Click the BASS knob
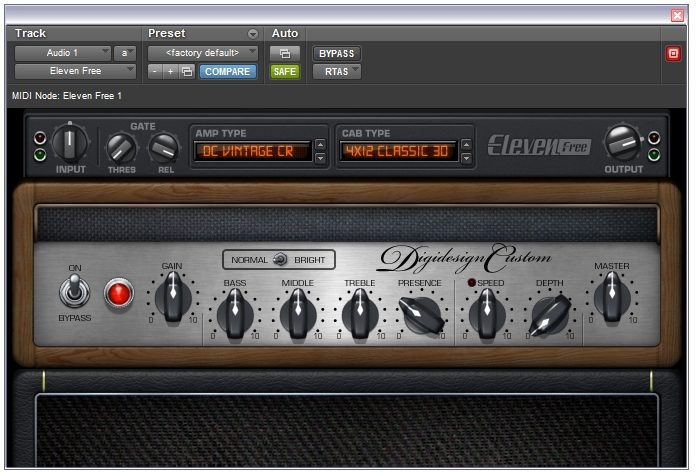Viewport: 696px width, 472px height. (x=235, y=314)
